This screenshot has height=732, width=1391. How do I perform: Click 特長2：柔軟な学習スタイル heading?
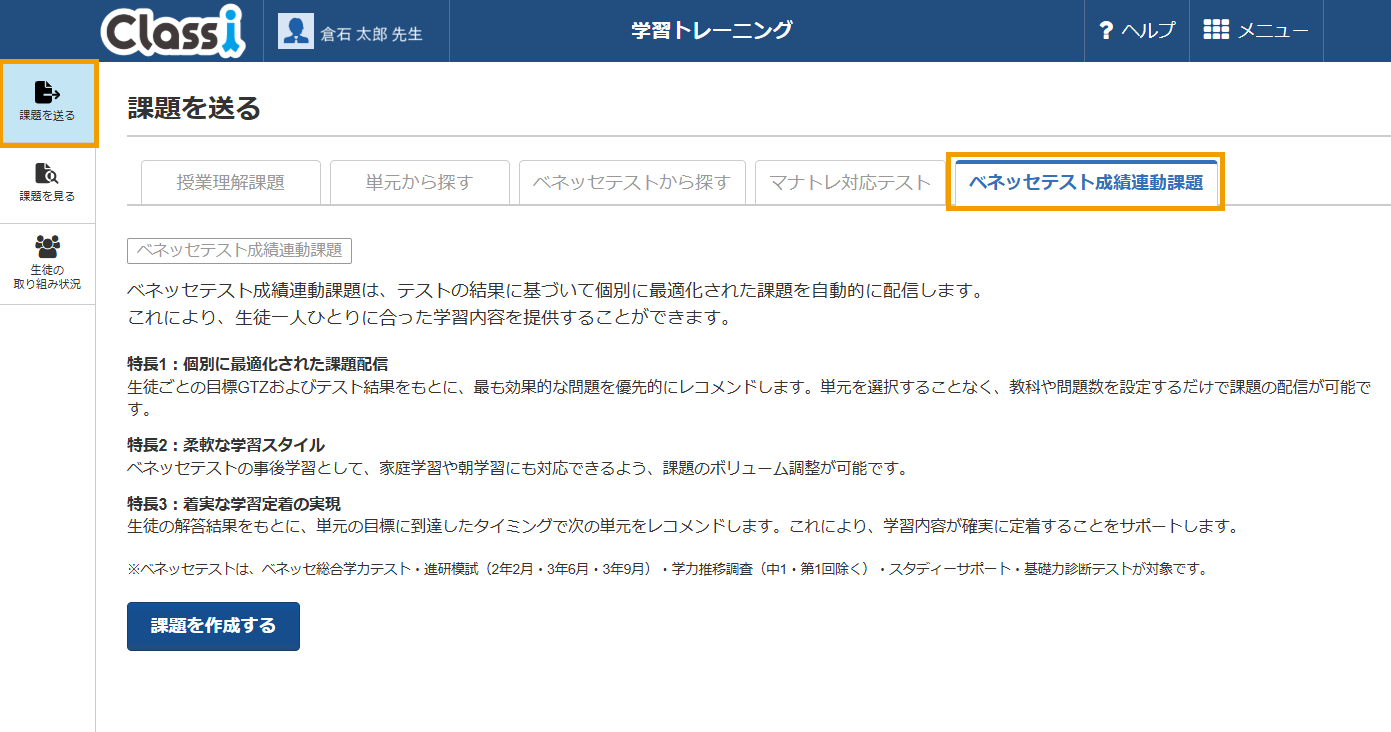pyautogui.click(x=226, y=444)
